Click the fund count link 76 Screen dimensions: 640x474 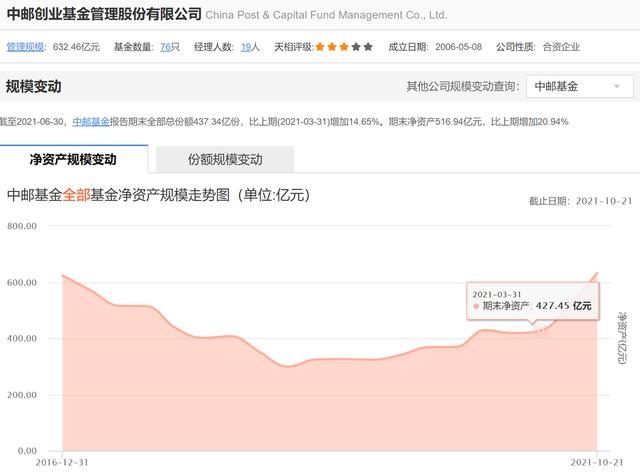(x=165, y=47)
